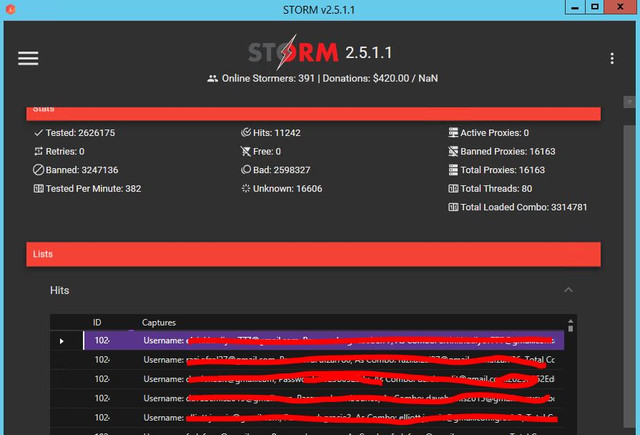Select the 'Unknown: 16606' value
Viewport: 640px width, 435px height.
pos(287,189)
